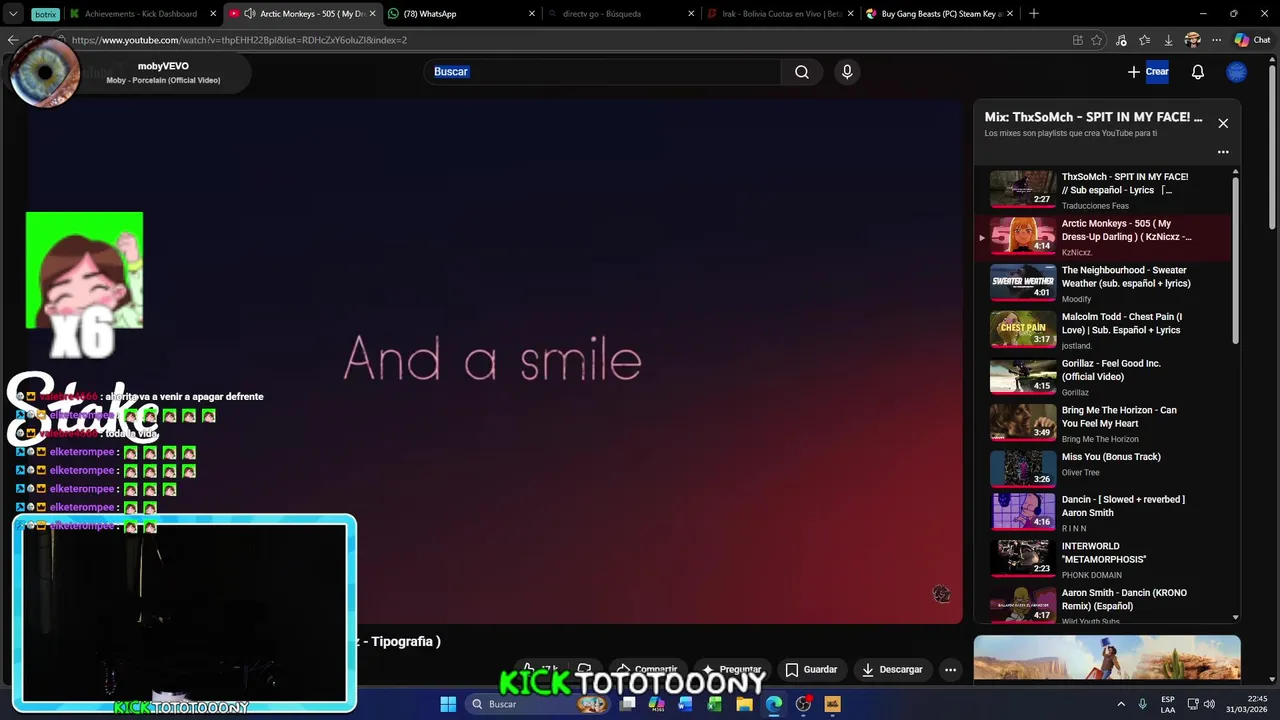
Task: Click the Mix playlist title text
Action: [1094, 117]
